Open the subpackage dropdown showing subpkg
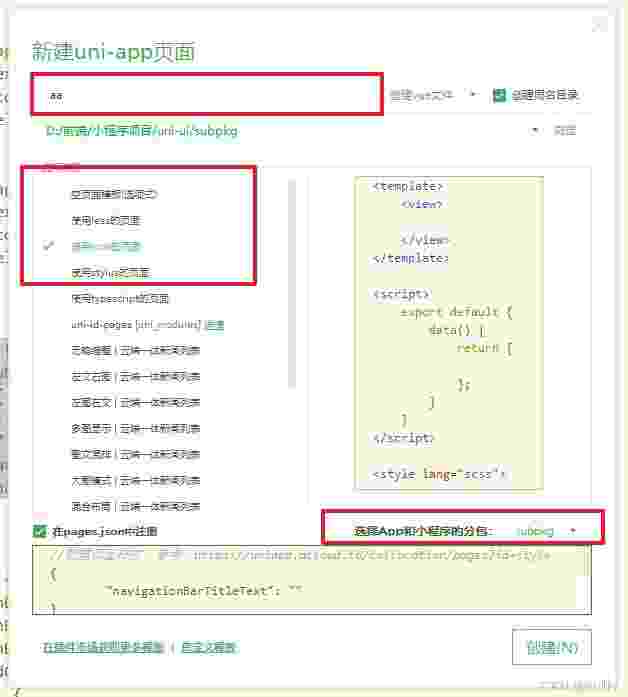Viewport: 628px width, 697px height. [x=546, y=531]
